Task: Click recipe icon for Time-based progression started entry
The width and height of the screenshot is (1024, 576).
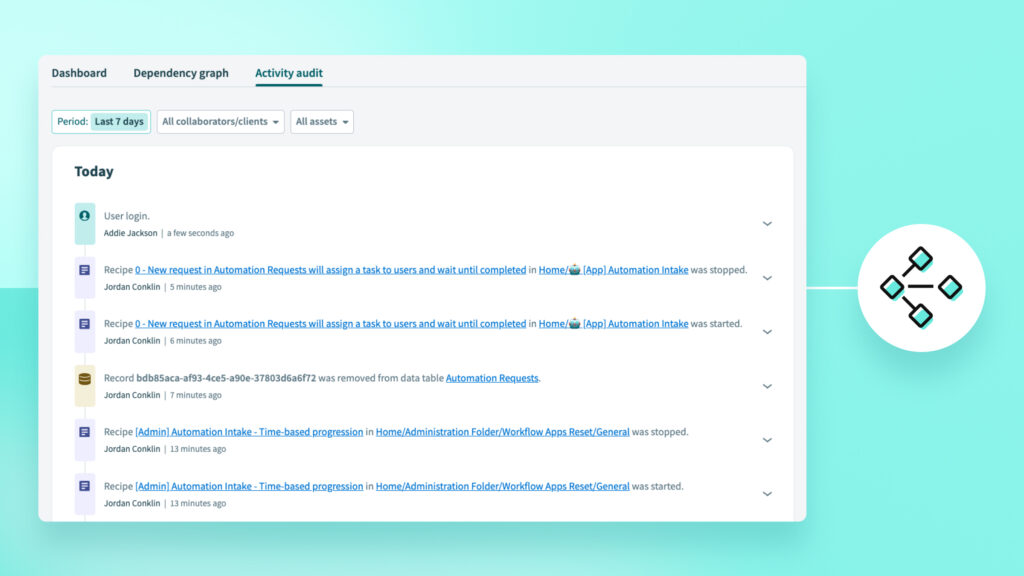Action: point(85,486)
